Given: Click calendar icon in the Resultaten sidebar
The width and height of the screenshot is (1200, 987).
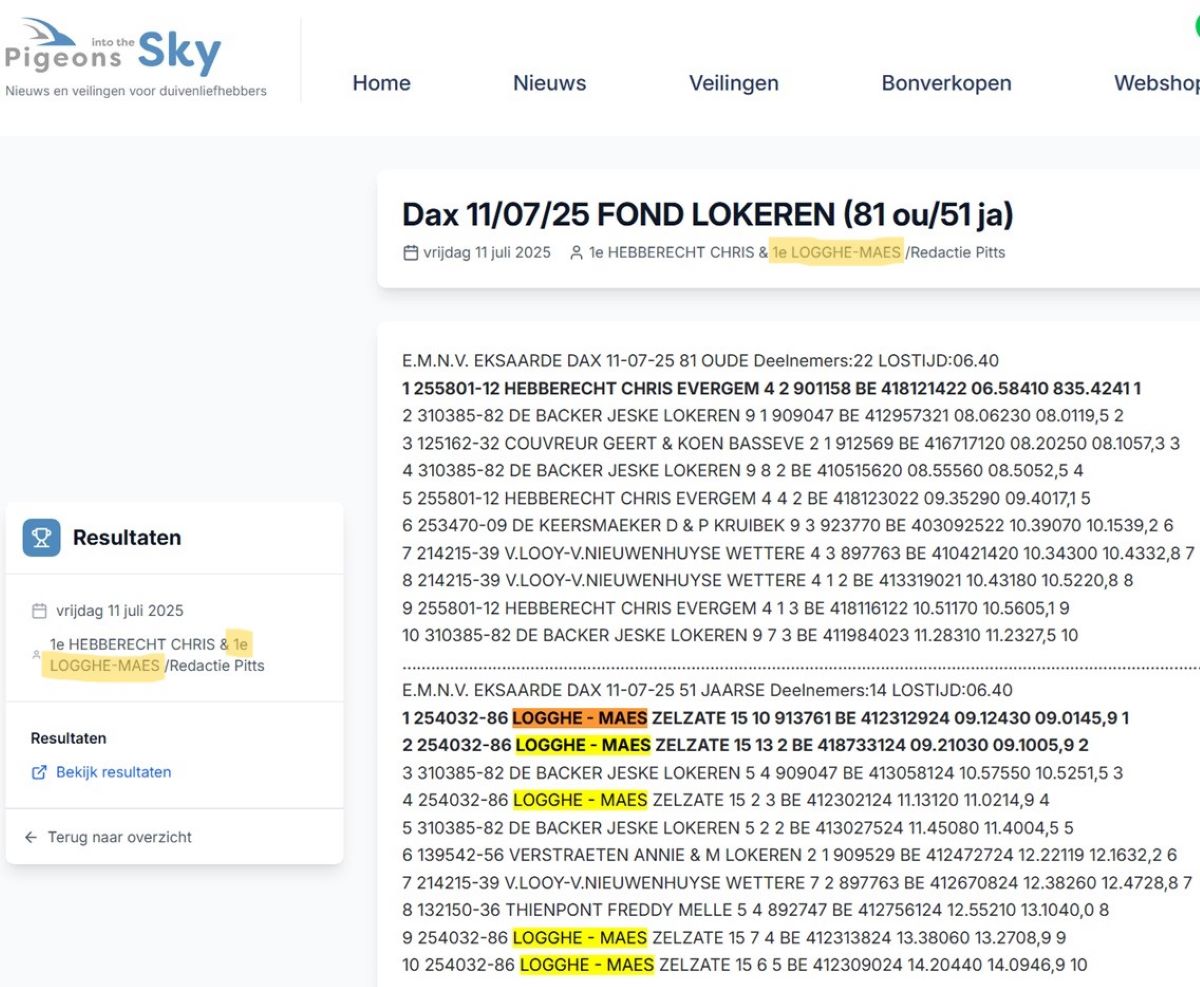Looking at the screenshot, I should point(40,611).
